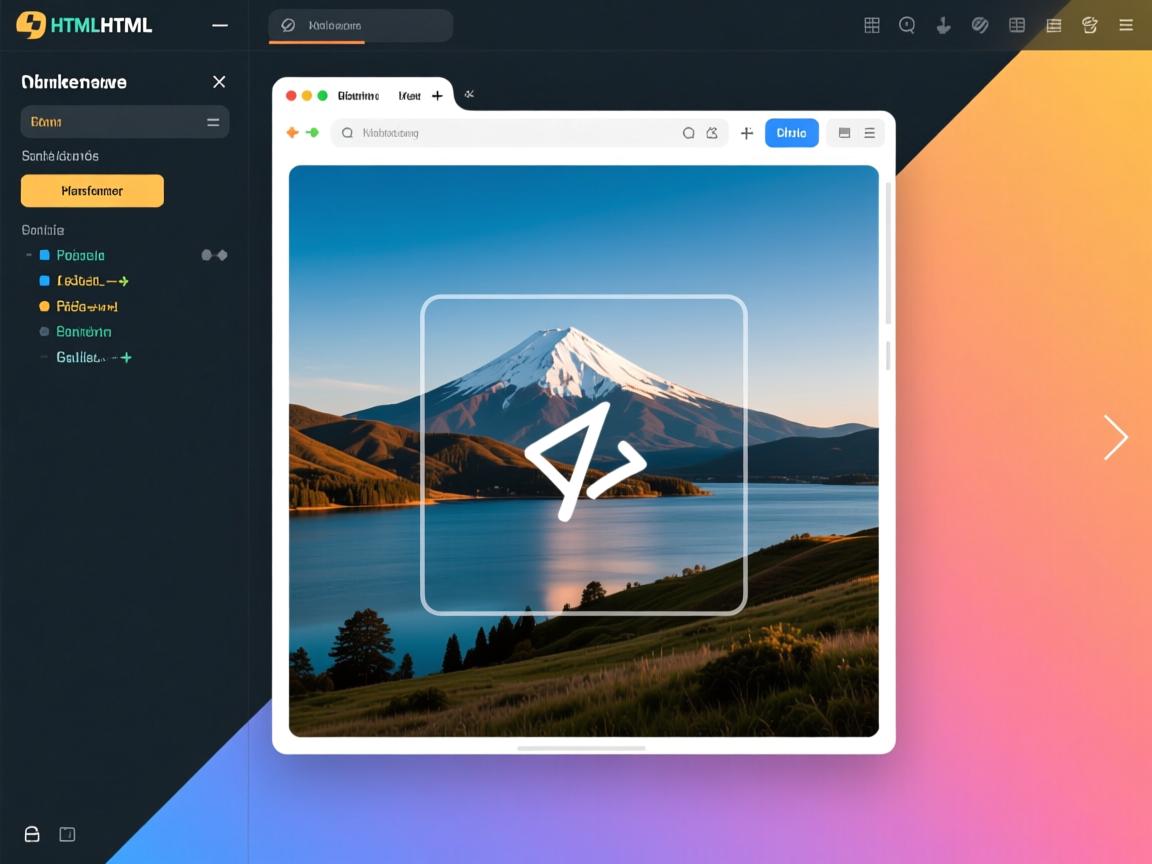Click the magnifier icon in browser address bar

pyautogui.click(x=348, y=133)
